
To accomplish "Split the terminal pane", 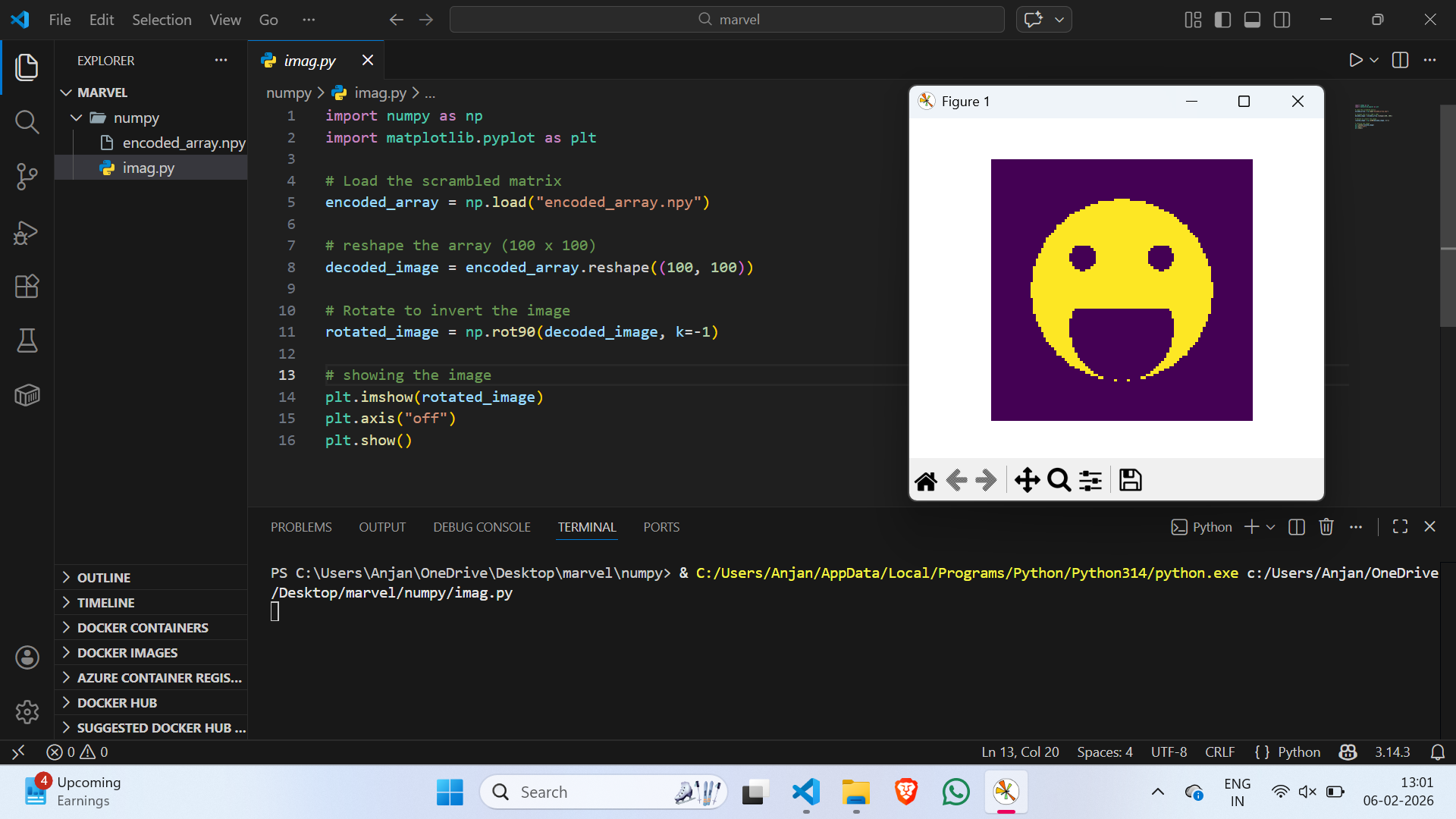I will [1297, 526].
